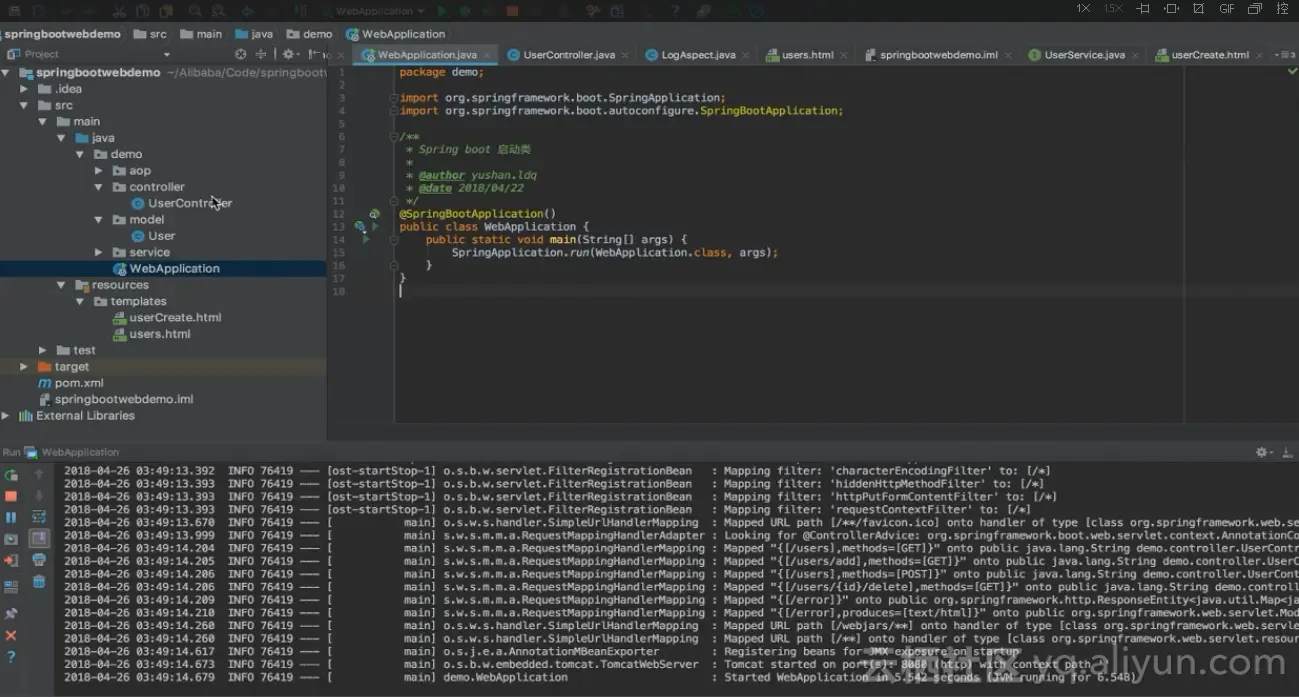Expand the aop package
This screenshot has height=697, width=1299.
[98, 171]
